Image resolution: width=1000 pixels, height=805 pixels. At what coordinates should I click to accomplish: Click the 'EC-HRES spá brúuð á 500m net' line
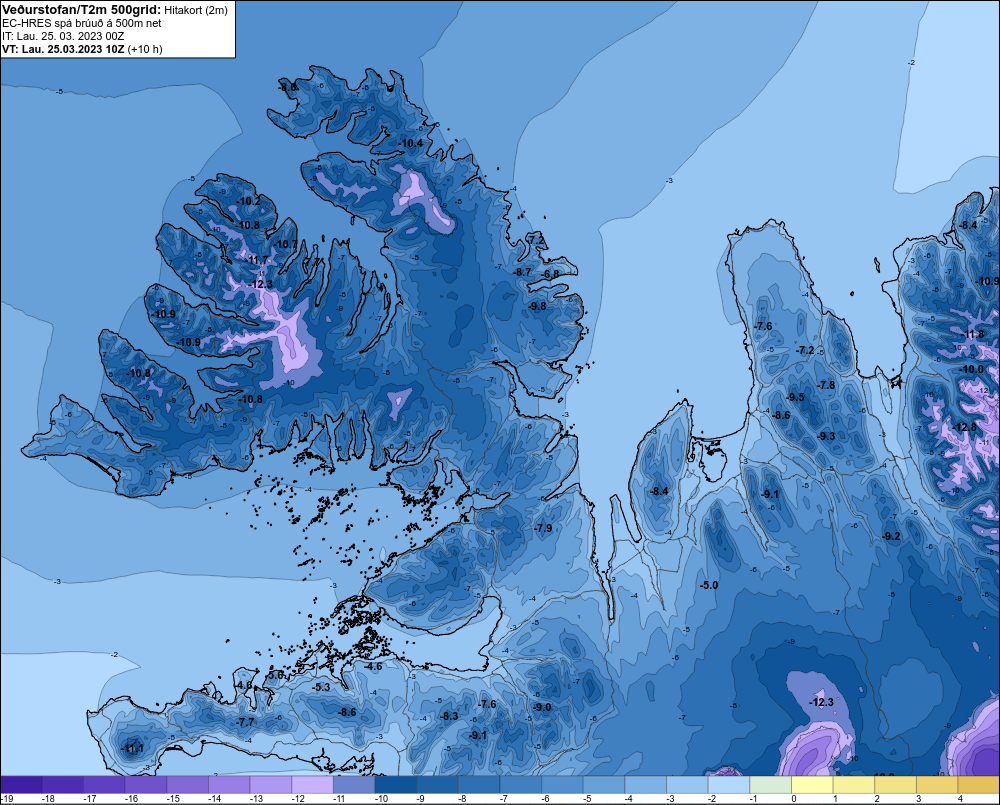(82, 23)
